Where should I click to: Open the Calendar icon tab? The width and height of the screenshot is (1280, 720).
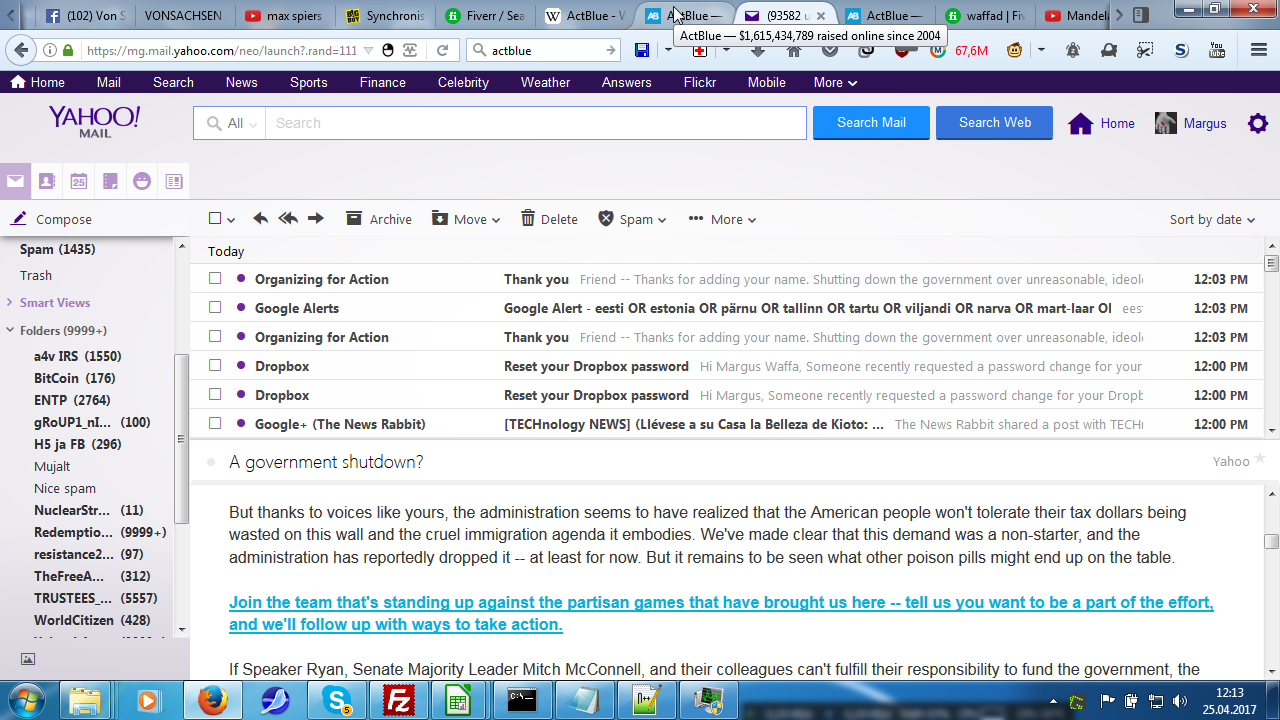click(x=78, y=181)
